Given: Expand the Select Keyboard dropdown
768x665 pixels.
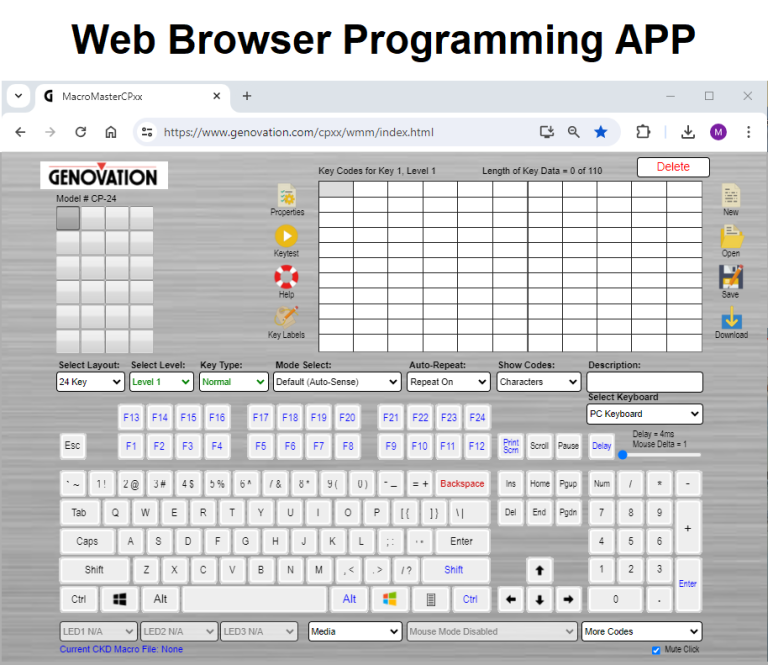Looking at the screenshot, I should [644, 414].
